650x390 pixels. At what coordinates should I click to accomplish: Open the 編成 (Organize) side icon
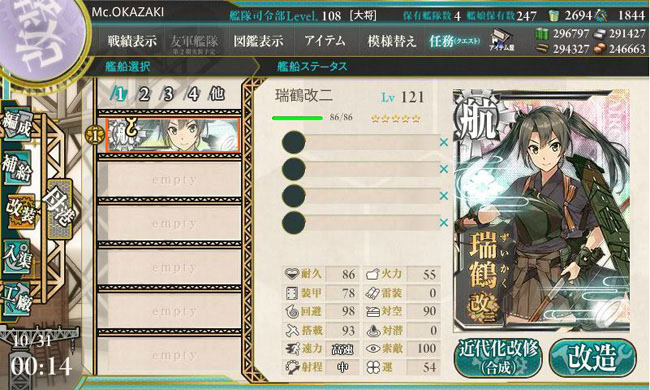pyautogui.click(x=17, y=126)
